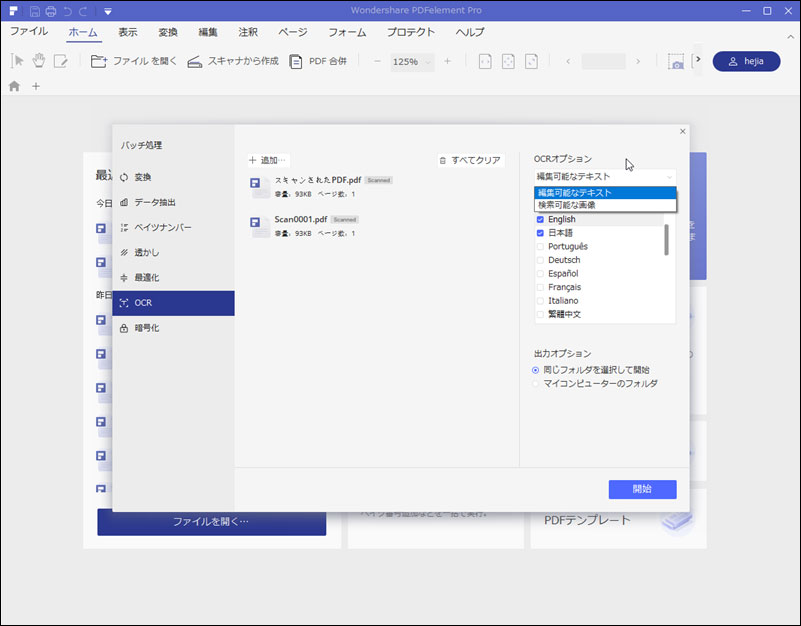Select 変換 in batch sidebar

click(x=173, y=177)
